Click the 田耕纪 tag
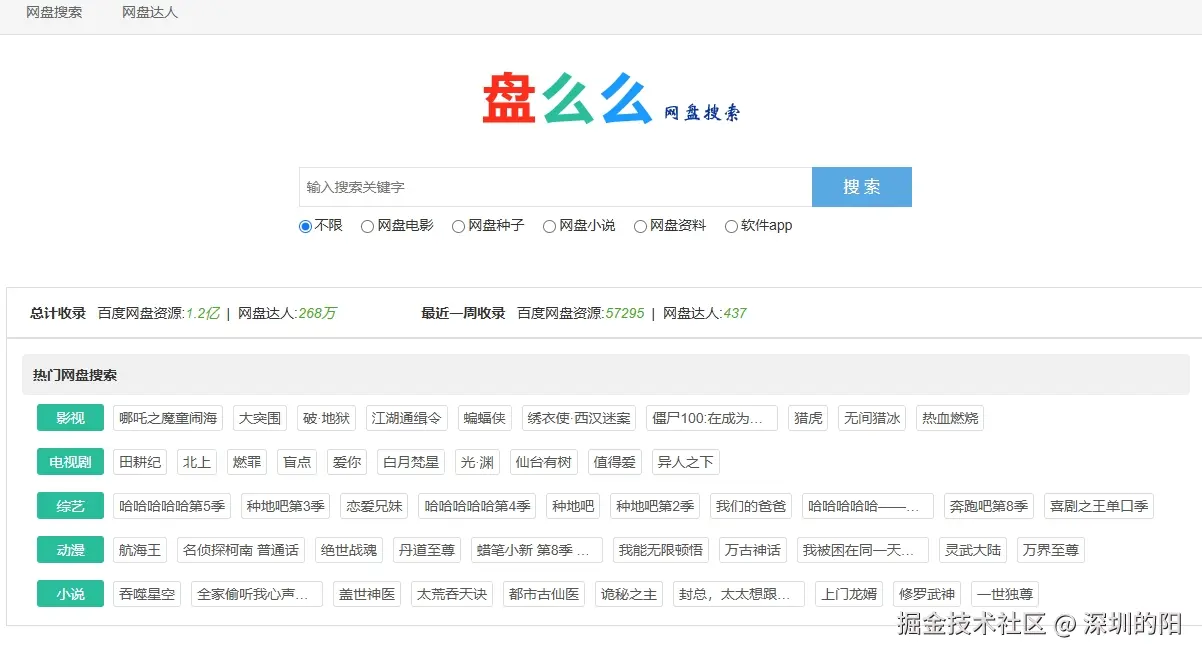 point(140,462)
